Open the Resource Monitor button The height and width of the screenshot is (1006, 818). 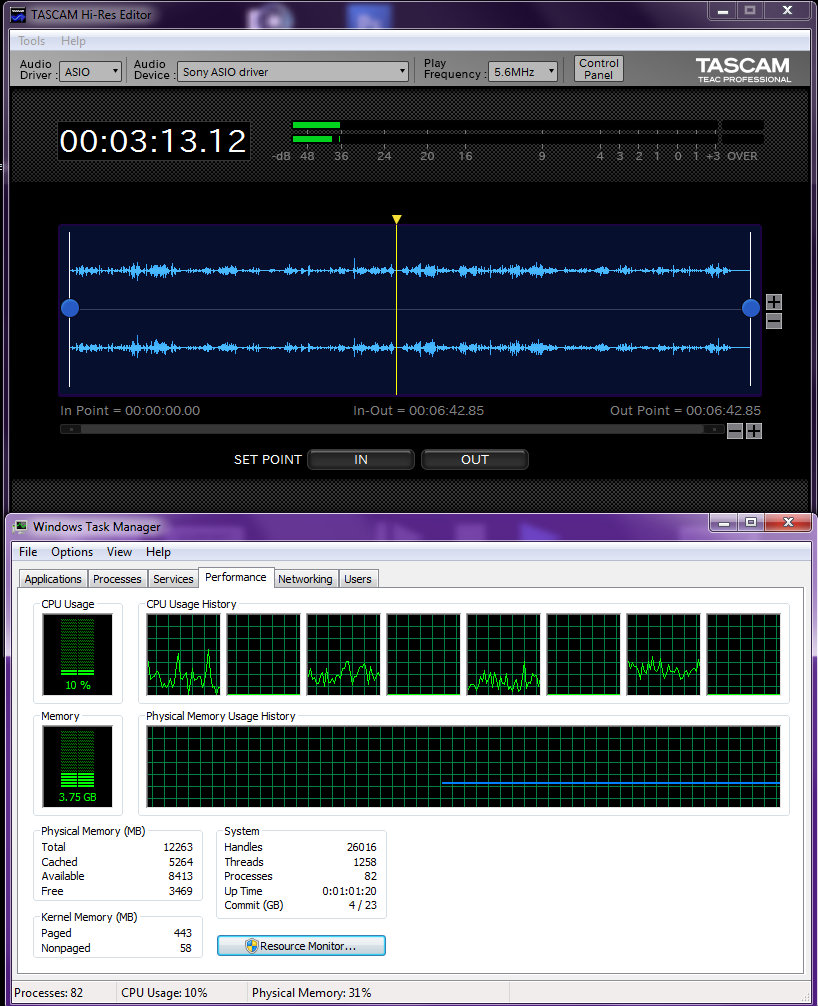(301, 946)
